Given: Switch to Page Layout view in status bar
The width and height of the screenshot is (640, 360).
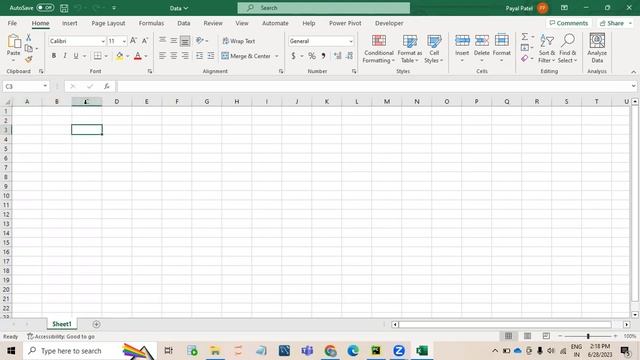Looking at the screenshot, I should pyautogui.click(x=527, y=336).
